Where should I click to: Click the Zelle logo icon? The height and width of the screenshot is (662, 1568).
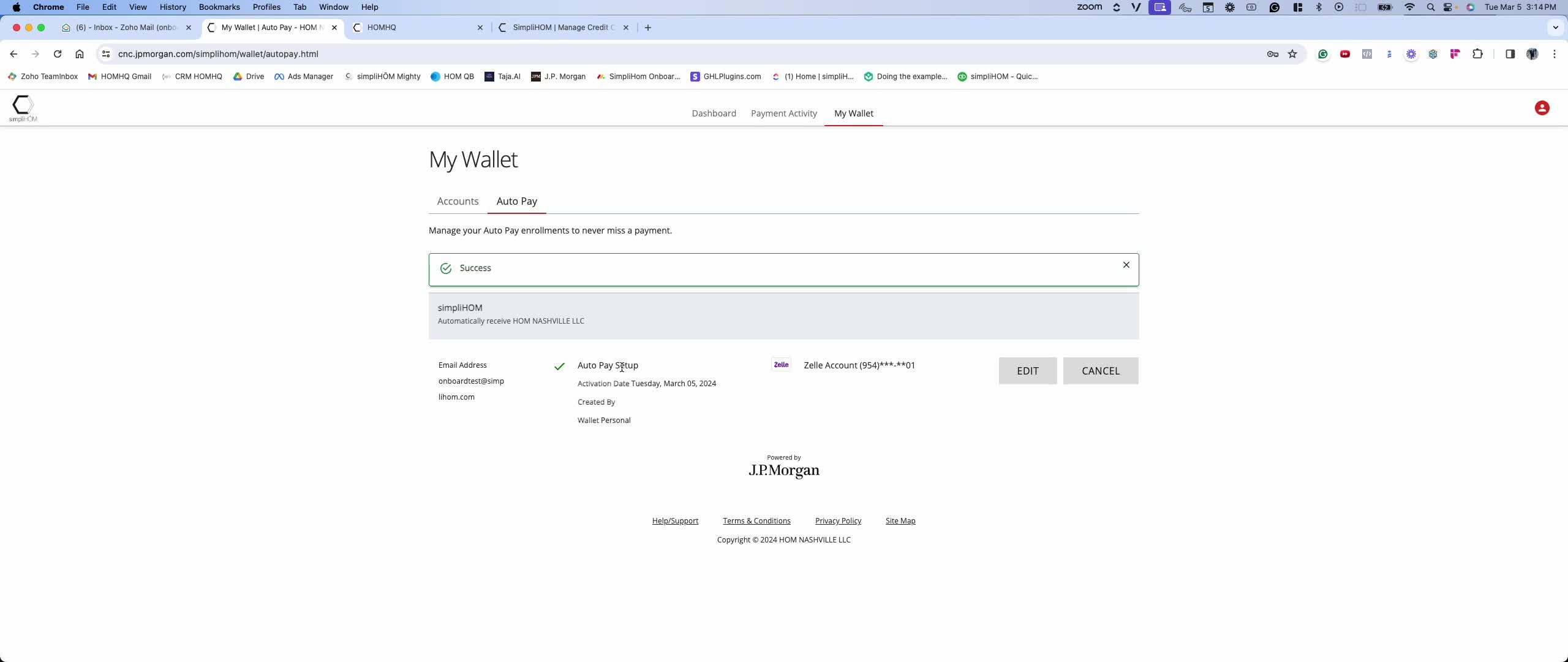click(x=781, y=365)
